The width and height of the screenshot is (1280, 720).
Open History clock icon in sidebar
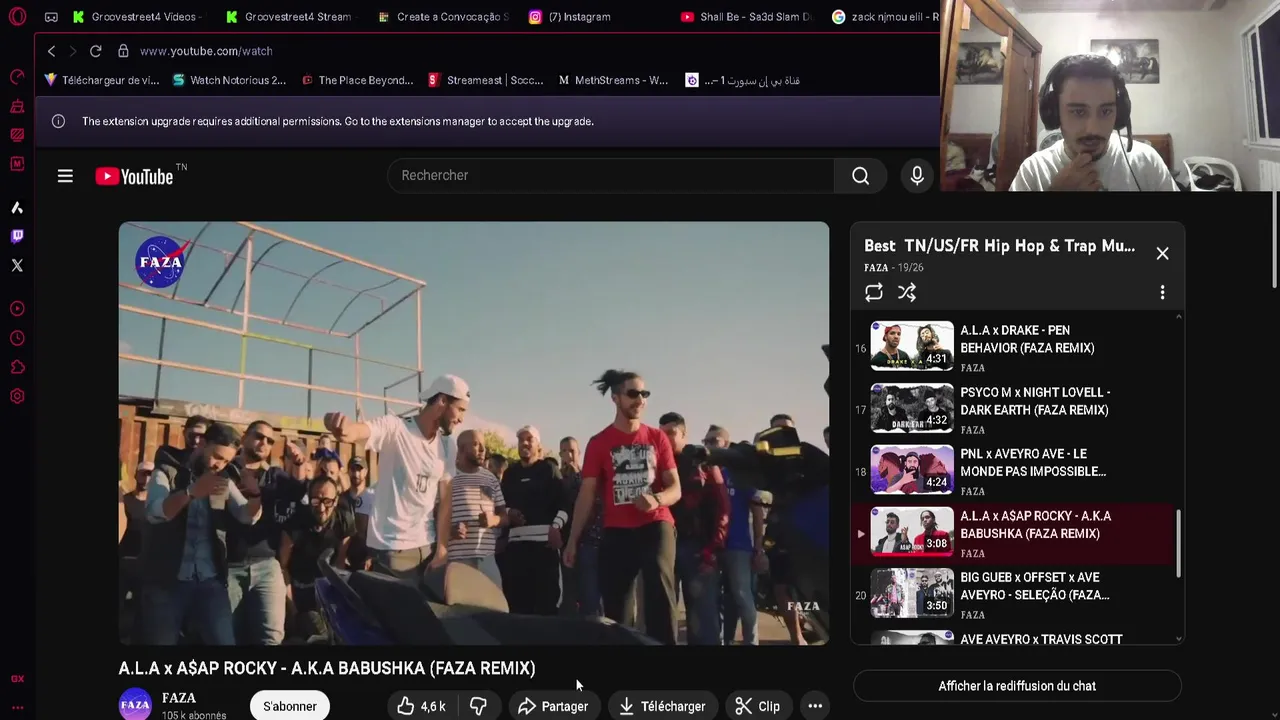click(17, 338)
